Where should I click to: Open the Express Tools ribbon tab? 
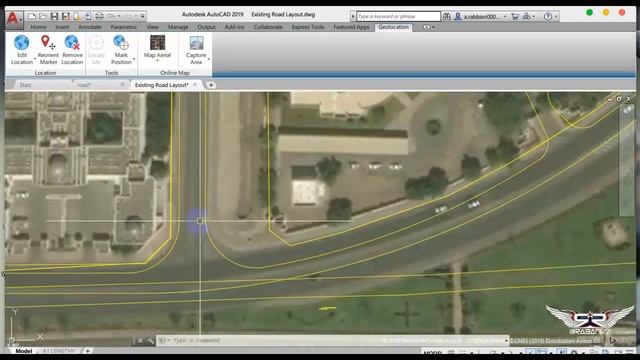pyautogui.click(x=308, y=27)
